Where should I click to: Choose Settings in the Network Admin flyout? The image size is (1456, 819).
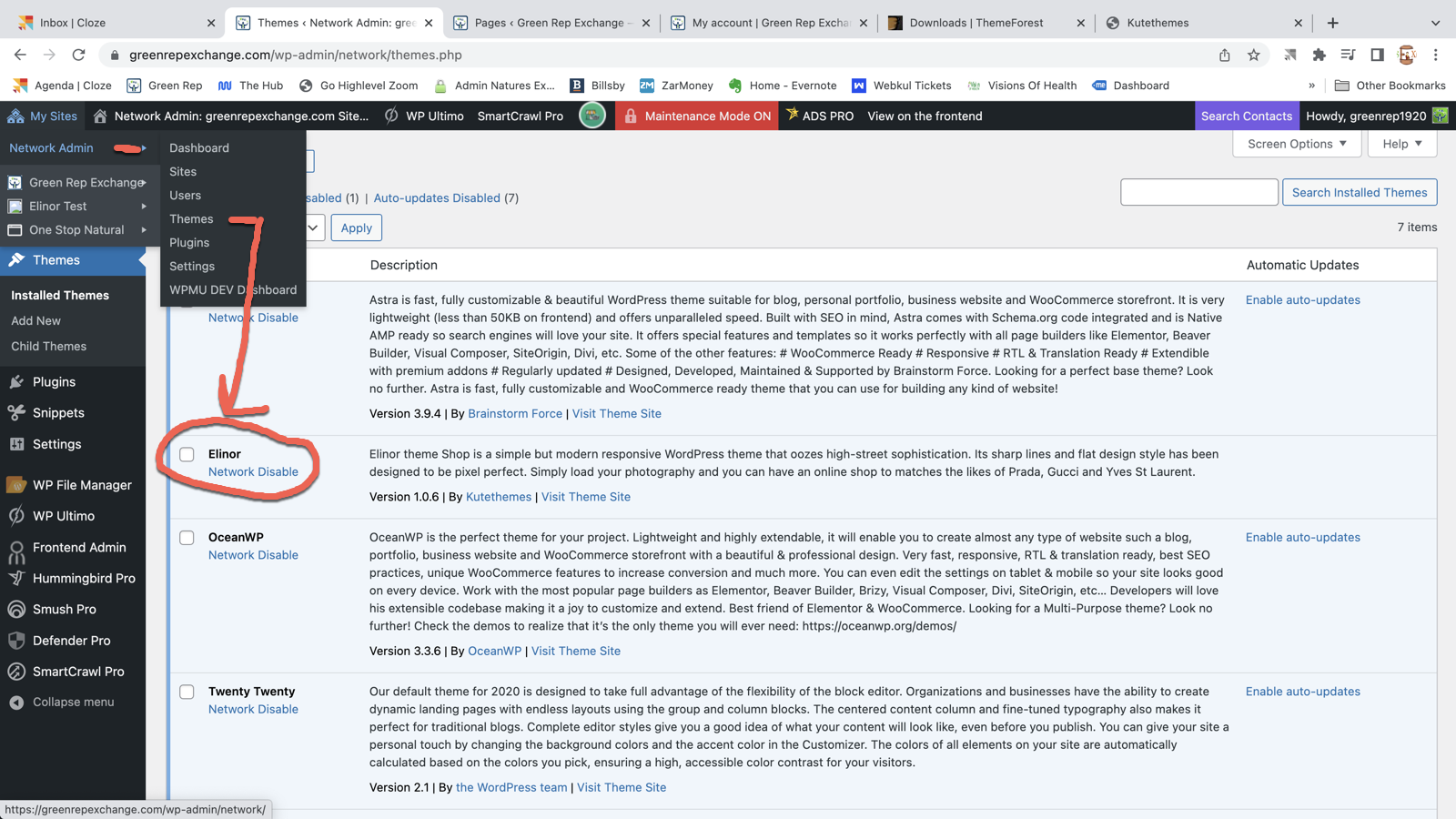[x=192, y=266]
